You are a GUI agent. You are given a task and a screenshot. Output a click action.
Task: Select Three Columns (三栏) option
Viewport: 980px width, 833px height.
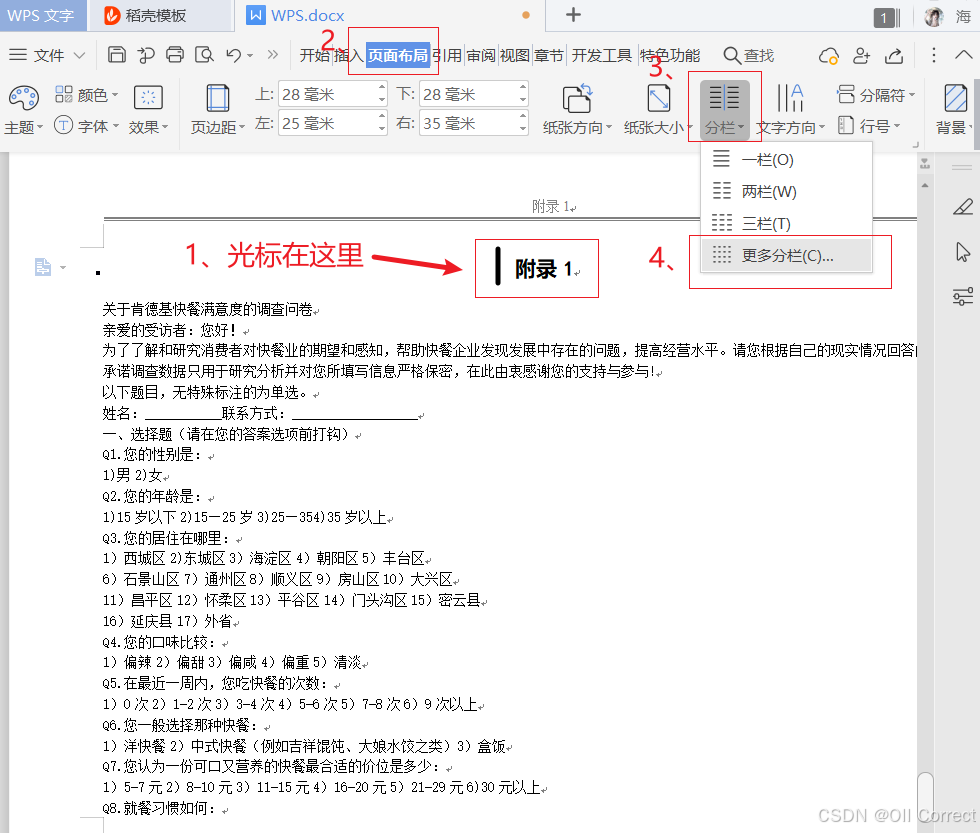[786, 223]
